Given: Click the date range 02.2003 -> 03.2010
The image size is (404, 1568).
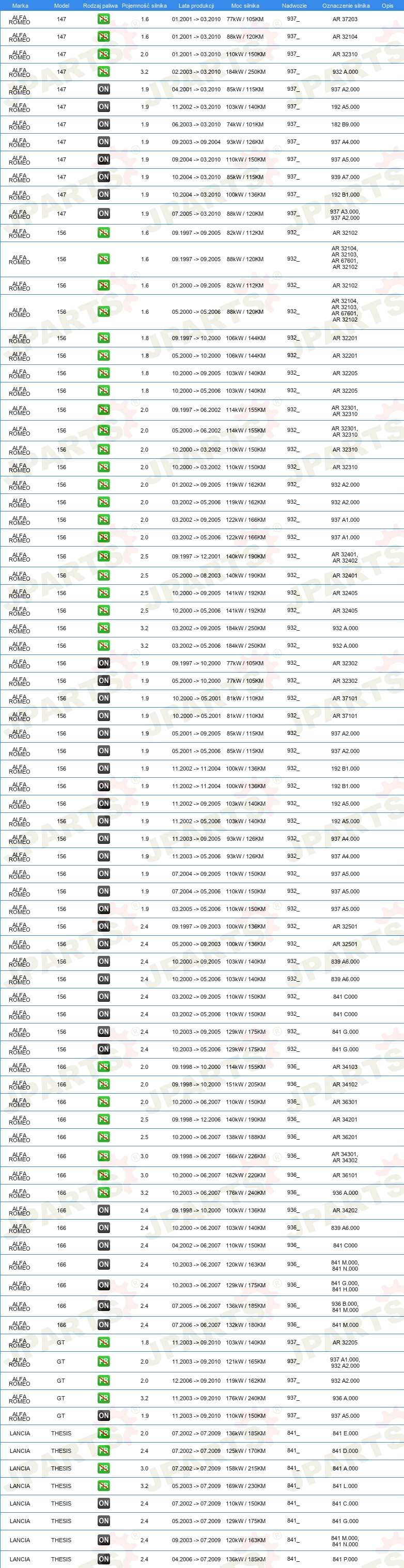Looking at the screenshot, I should click(196, 72).
